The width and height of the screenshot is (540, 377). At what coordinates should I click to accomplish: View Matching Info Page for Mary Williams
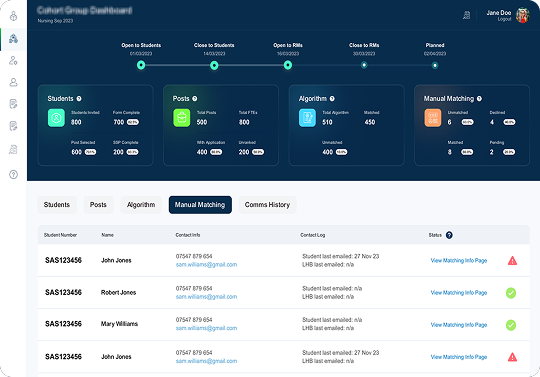[x=459, y=325]
